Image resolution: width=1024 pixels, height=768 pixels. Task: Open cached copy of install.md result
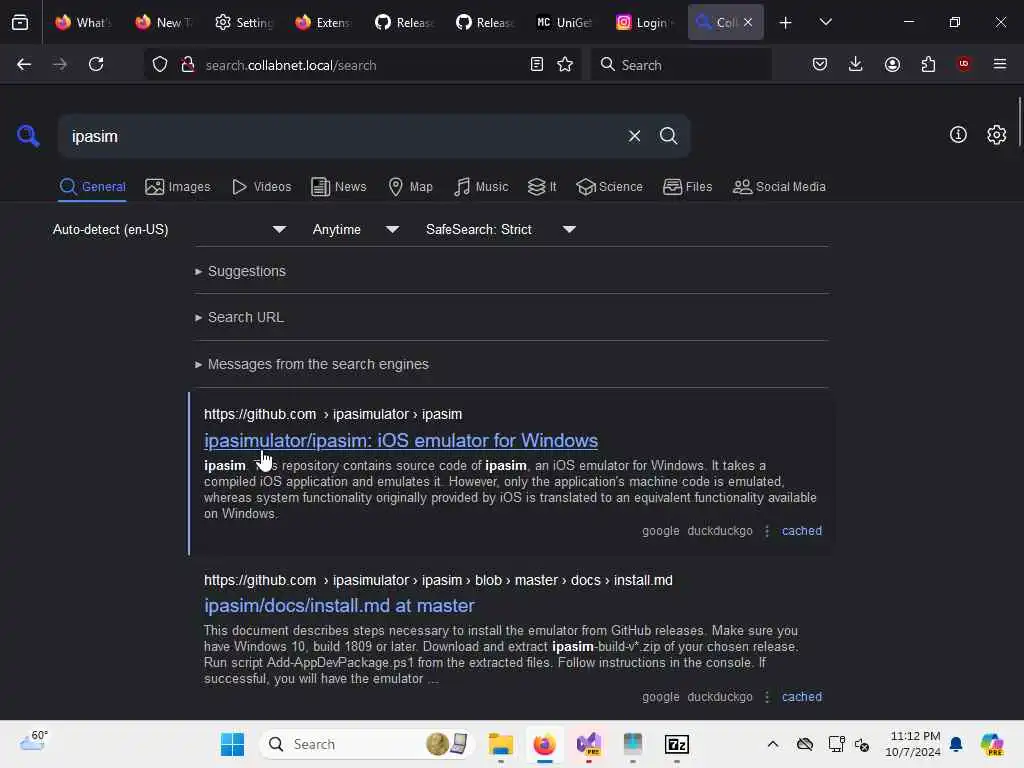(801, 697)
